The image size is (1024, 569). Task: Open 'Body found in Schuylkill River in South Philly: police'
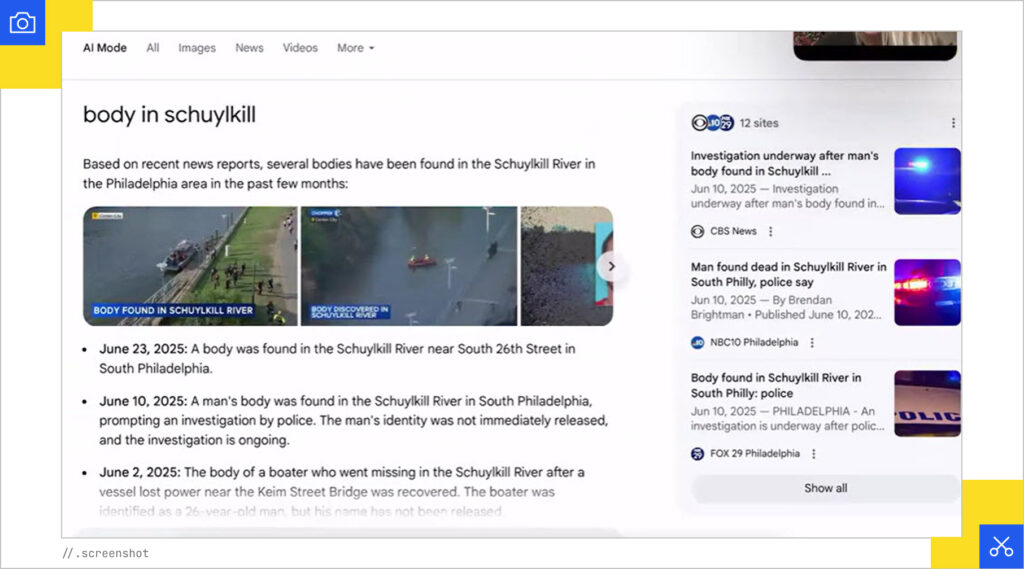pos(775,385)
